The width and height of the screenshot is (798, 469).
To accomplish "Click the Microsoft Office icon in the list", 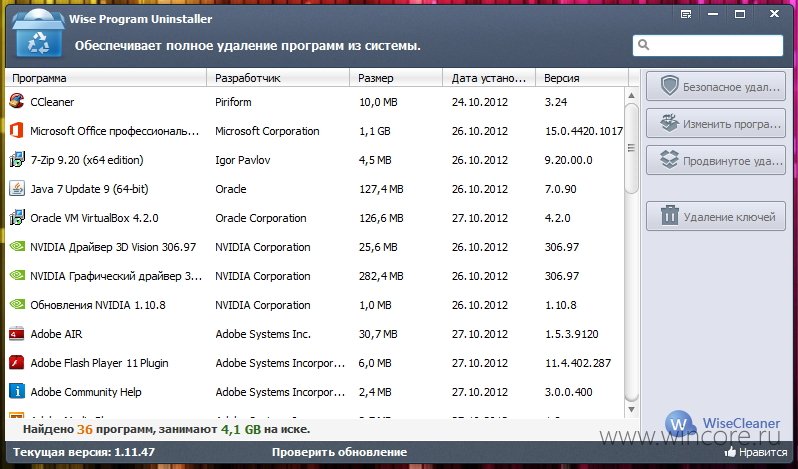I will point(17,131).
